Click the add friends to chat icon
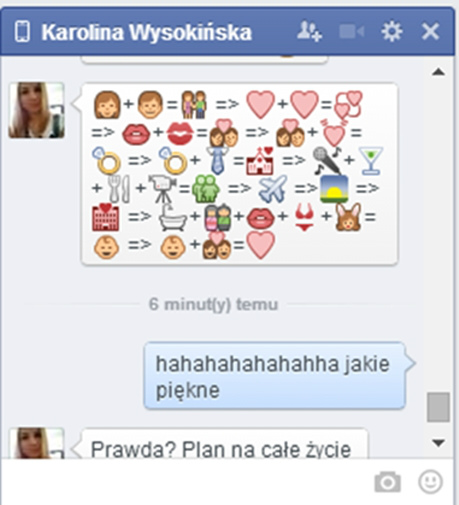 [x=309, y=32]
